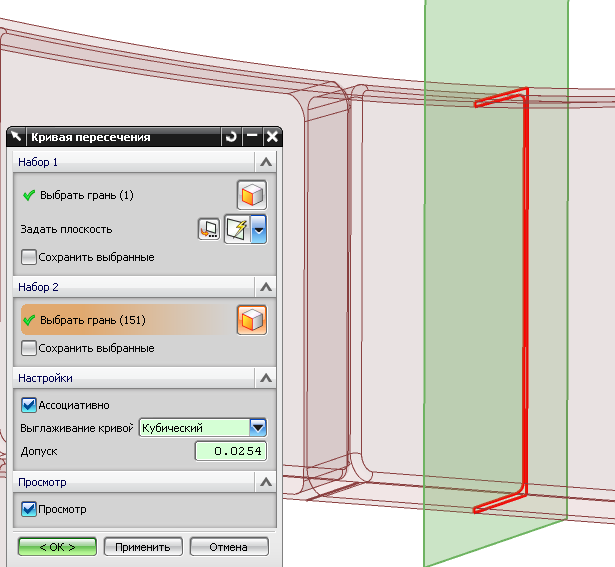The width and height of the screenshot is (615, 567).
Task: Uncheck the Просмотр checkbox
Action: (29, 509)
